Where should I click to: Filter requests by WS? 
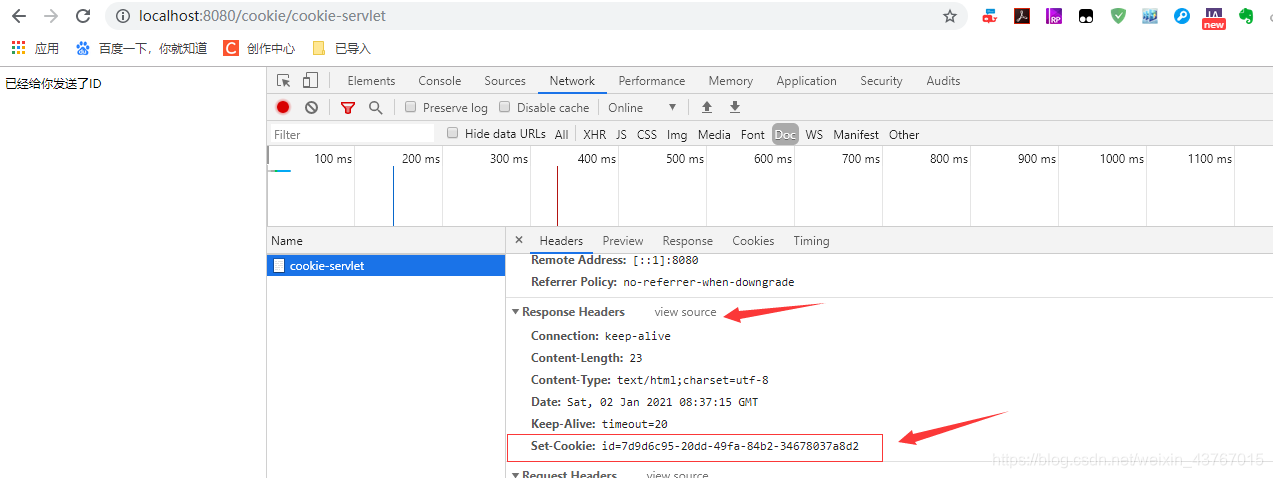[x=814, y=134]
